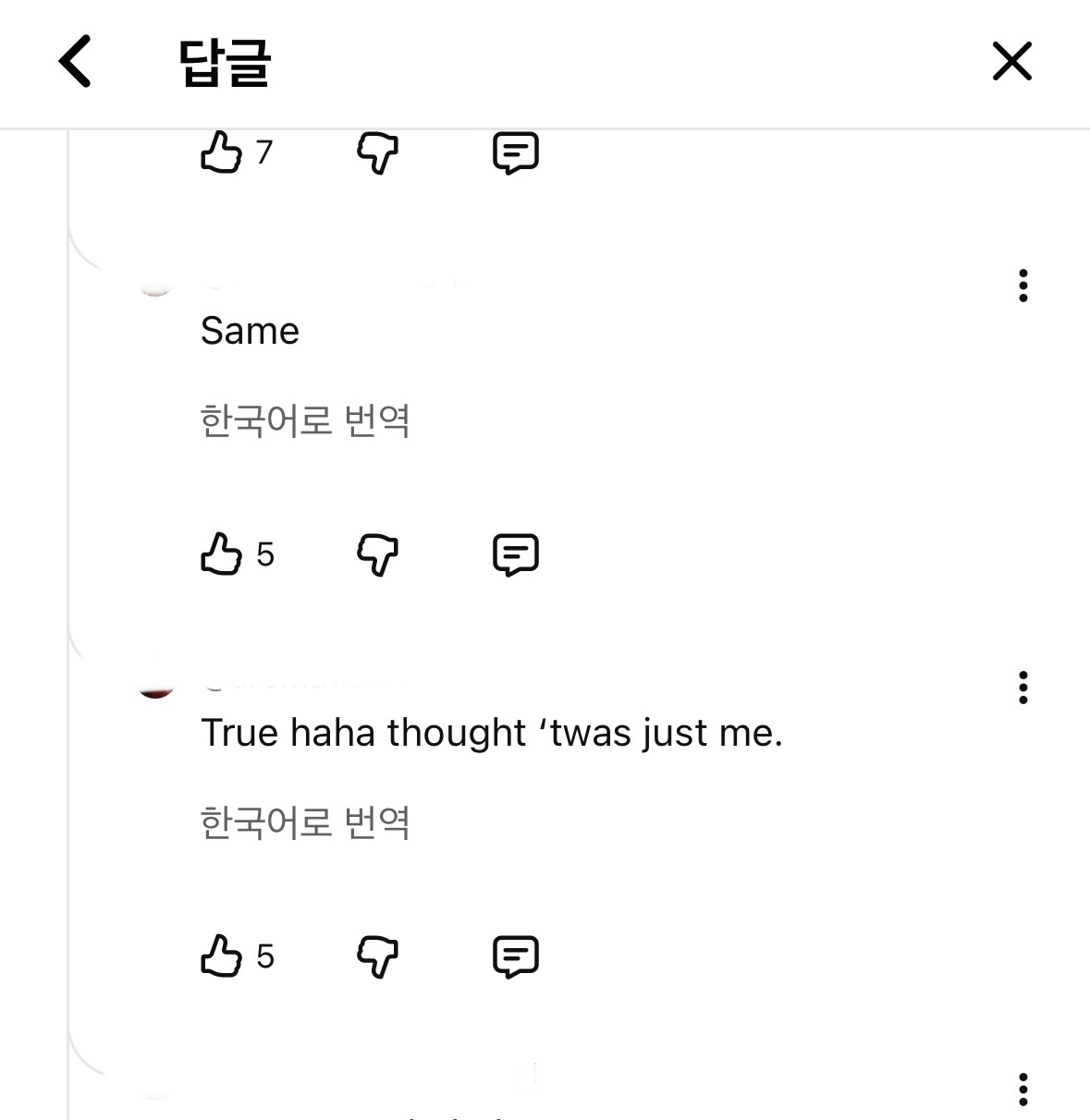
Task: Go back using the left arrow
Action: click(x=75, y=61)
